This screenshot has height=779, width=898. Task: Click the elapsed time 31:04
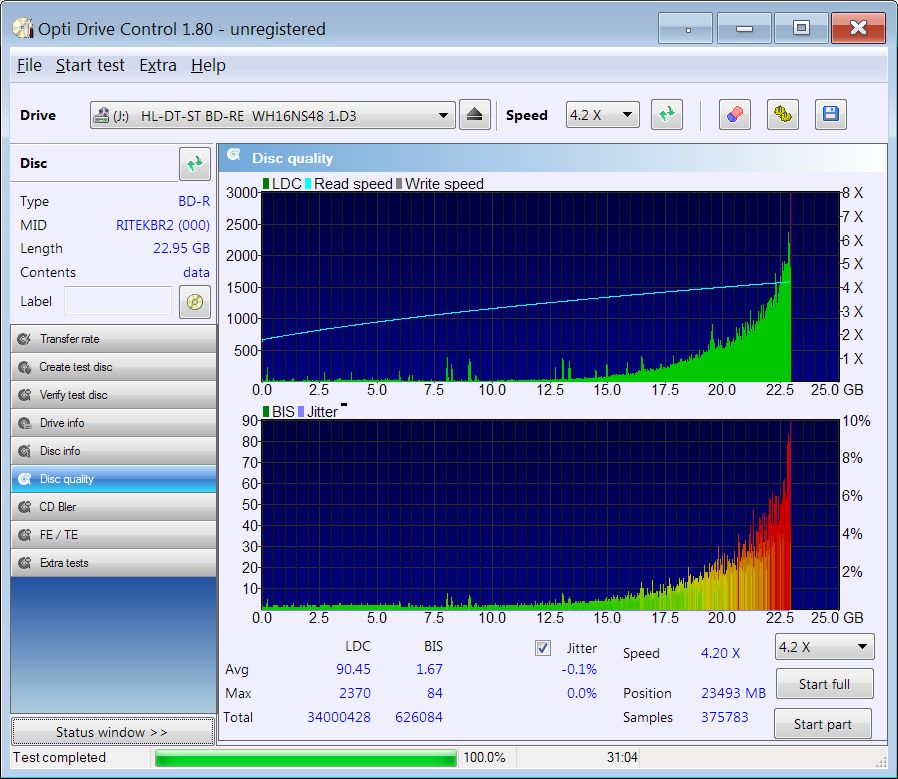point(622,757)
